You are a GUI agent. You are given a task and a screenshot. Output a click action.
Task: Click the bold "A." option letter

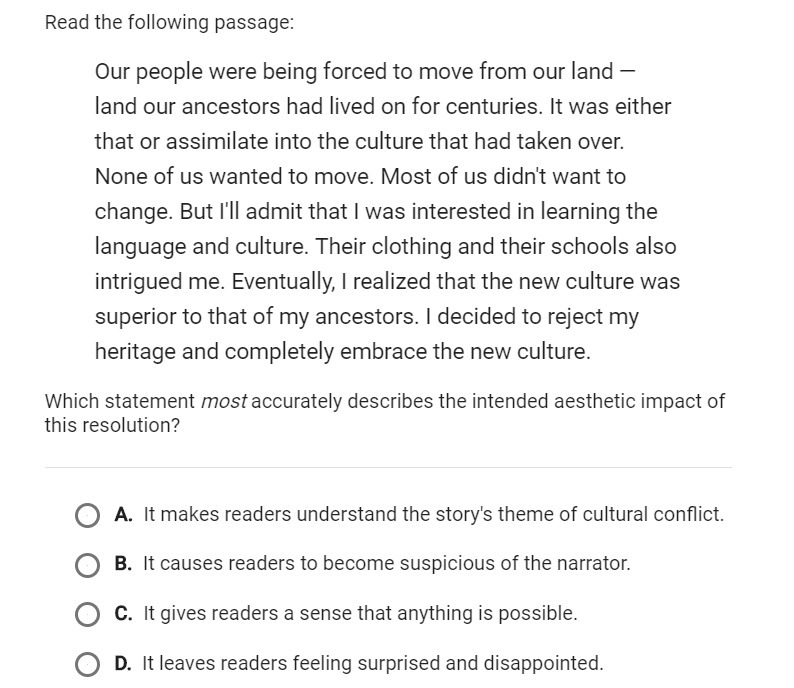pos(124,515)
